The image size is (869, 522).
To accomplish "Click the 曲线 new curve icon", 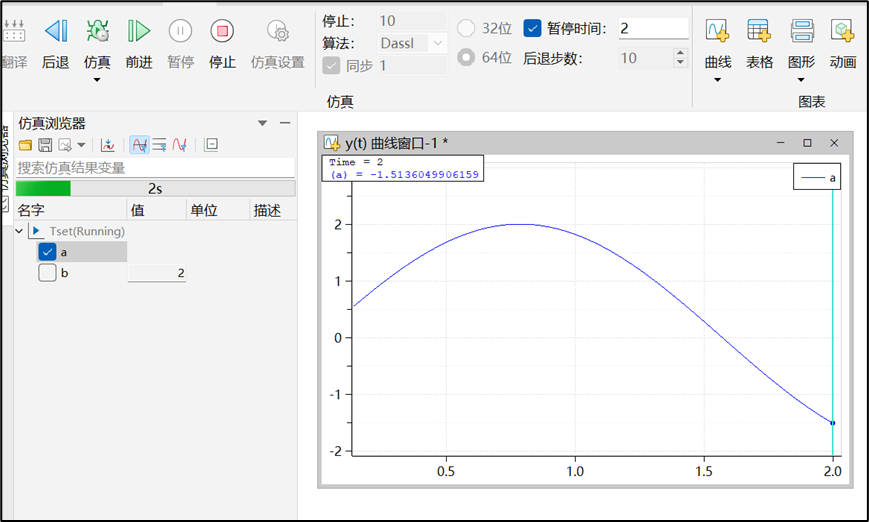I will pyautogui.click(x=717, y=31).
